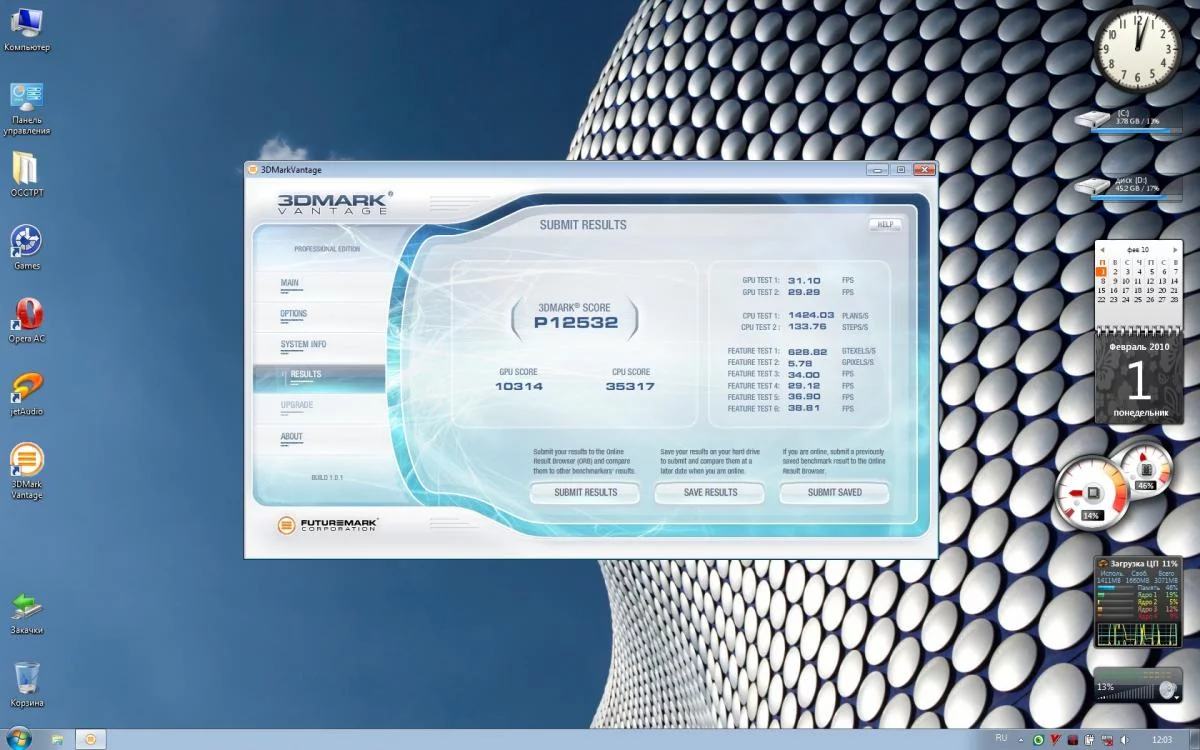Click the analog clock gadget
This screenshot has height=750, width=1200.
point(1138,50)
